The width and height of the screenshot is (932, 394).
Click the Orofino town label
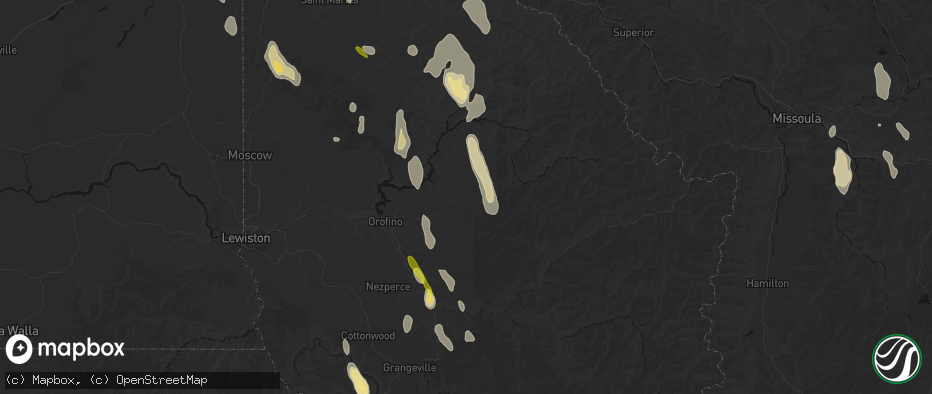(385, 222)
